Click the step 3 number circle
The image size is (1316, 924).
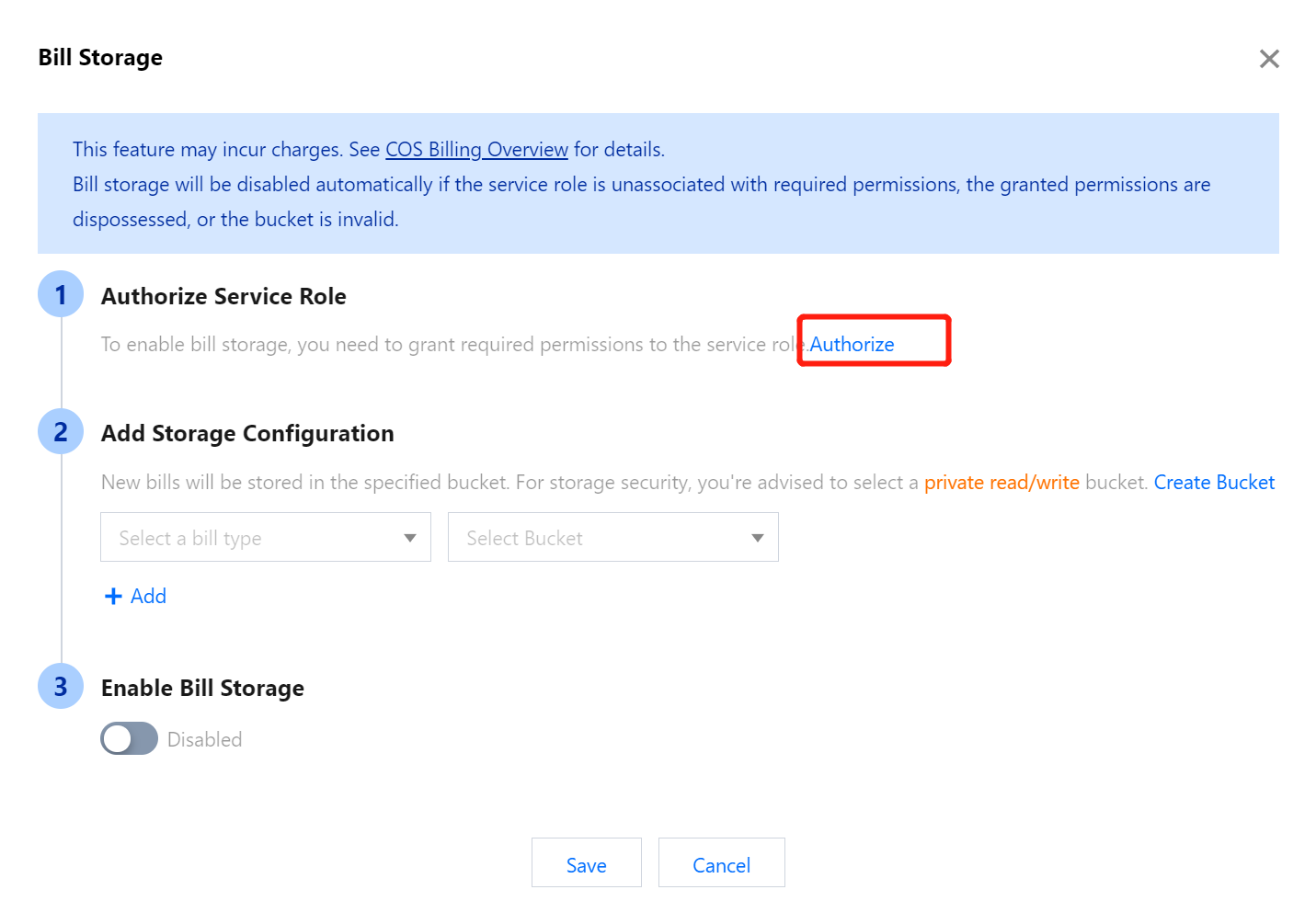click(x=61, y=687)
